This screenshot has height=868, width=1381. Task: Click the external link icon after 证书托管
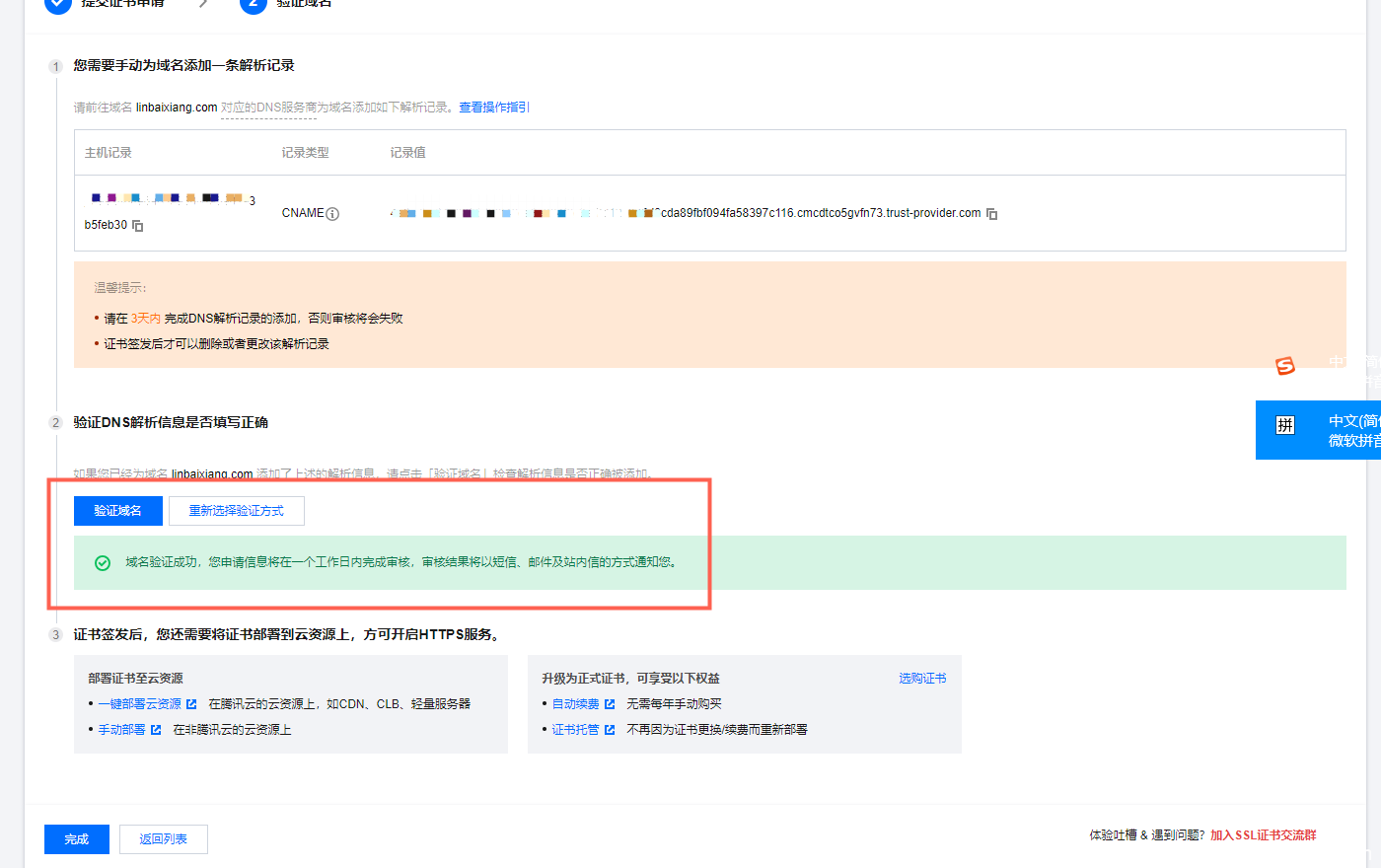(610, 730)
